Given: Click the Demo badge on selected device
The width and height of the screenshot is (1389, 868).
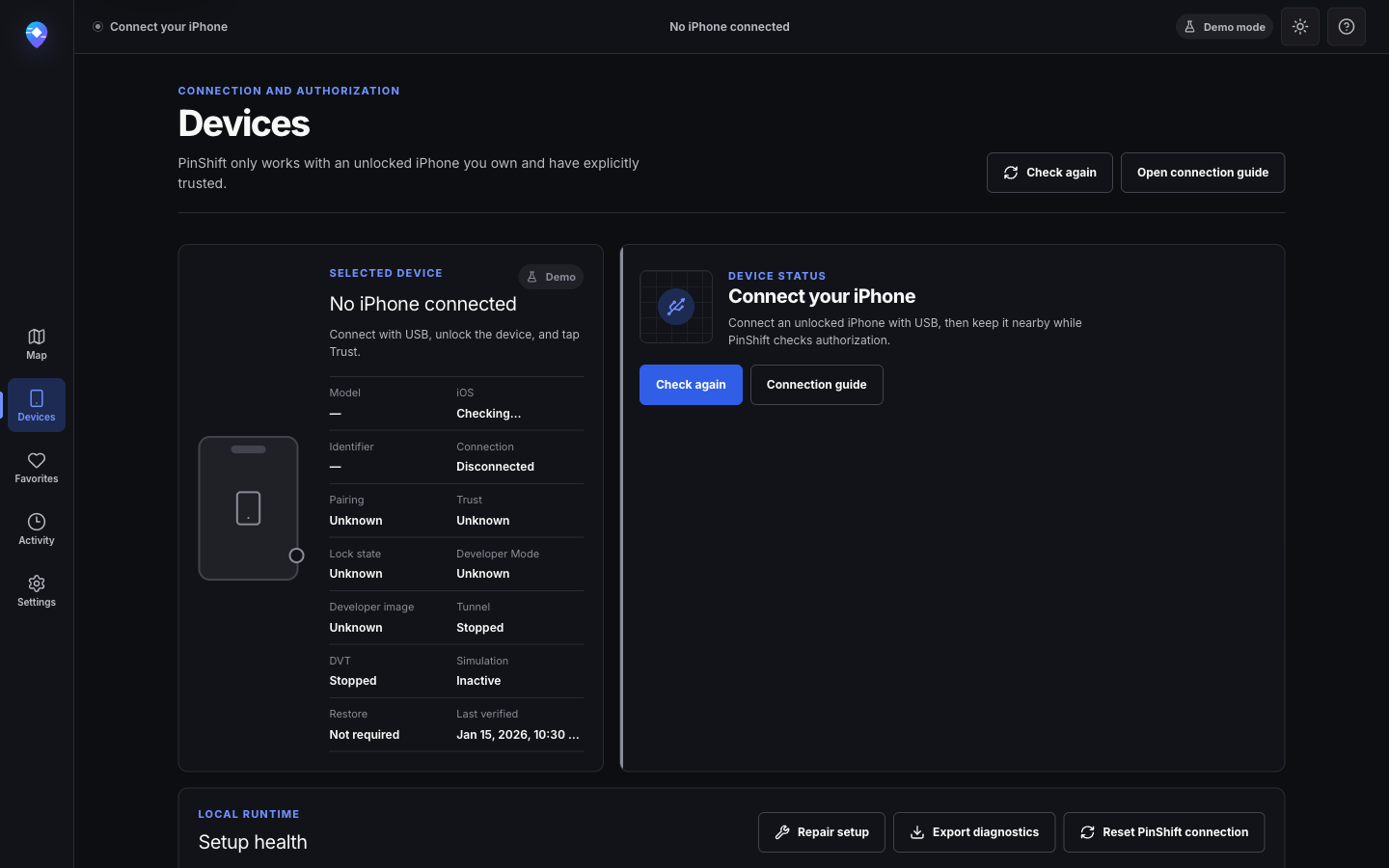Looking at the screenshot, I should [551, 277].
